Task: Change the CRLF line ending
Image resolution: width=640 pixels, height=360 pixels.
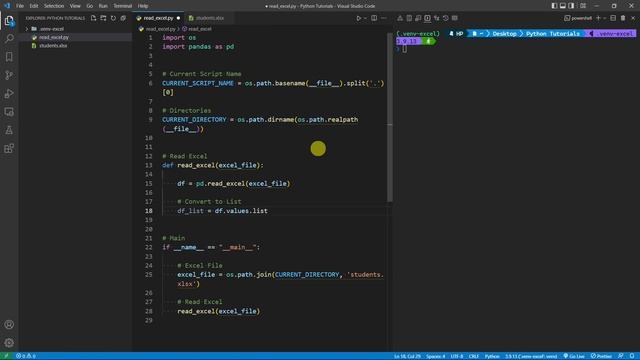Action: [x=473, y=356]
